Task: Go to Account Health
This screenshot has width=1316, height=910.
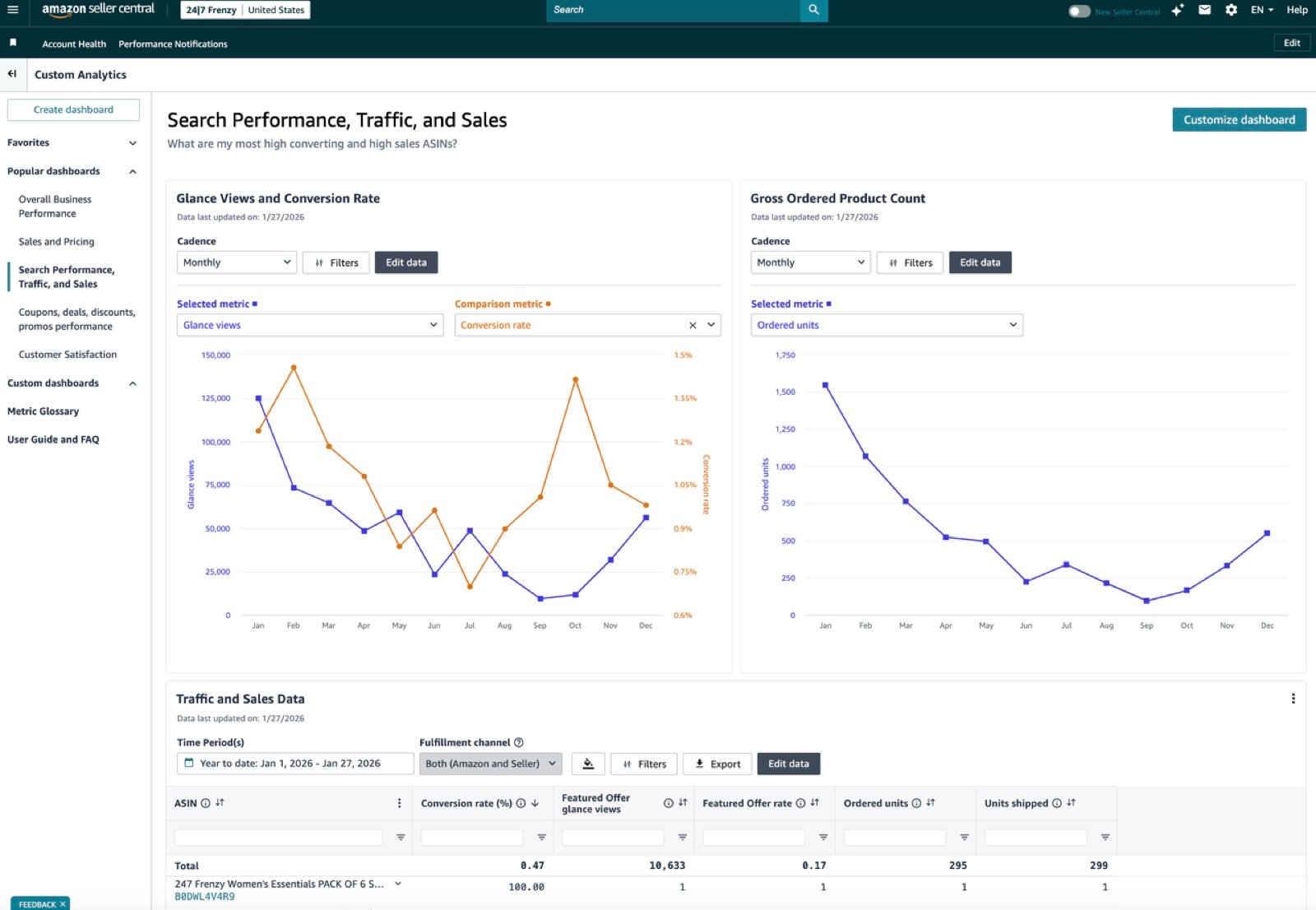Action: point(74,44)
